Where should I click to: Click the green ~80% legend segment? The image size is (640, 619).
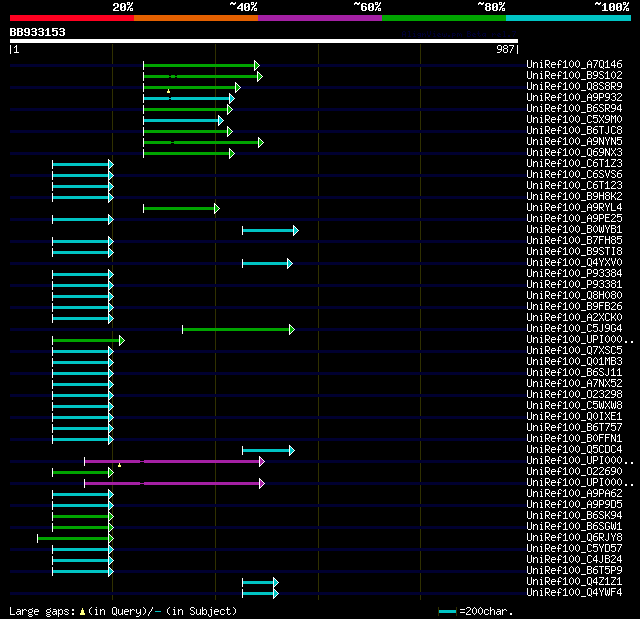[444, 18]
